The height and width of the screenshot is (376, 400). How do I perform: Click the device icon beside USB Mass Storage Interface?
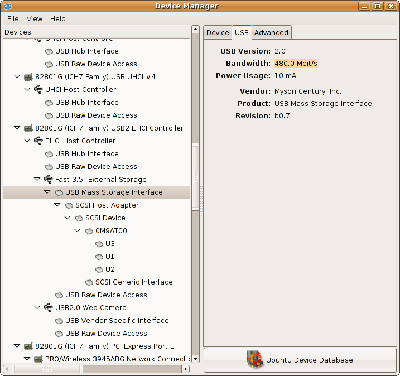point(59,192)
